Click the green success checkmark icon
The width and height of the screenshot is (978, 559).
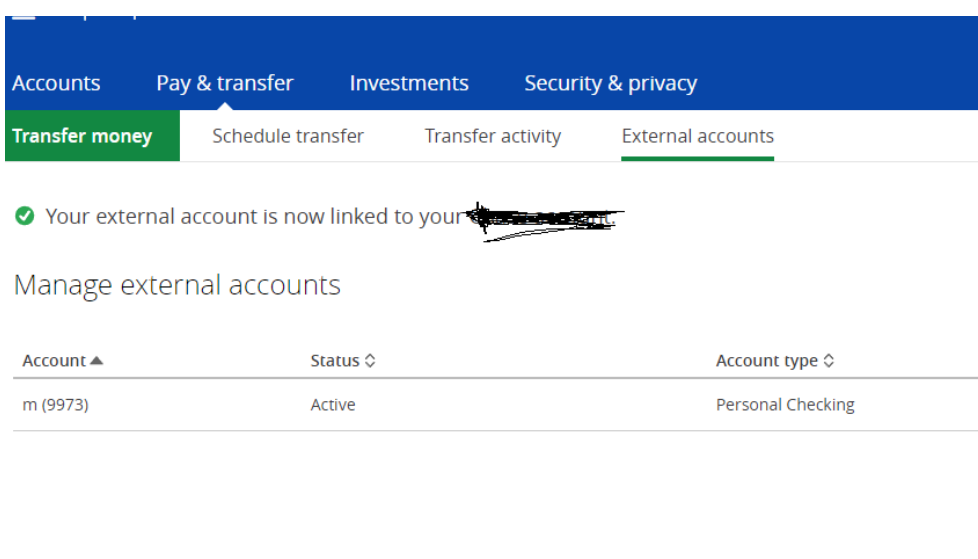point(25,216)
